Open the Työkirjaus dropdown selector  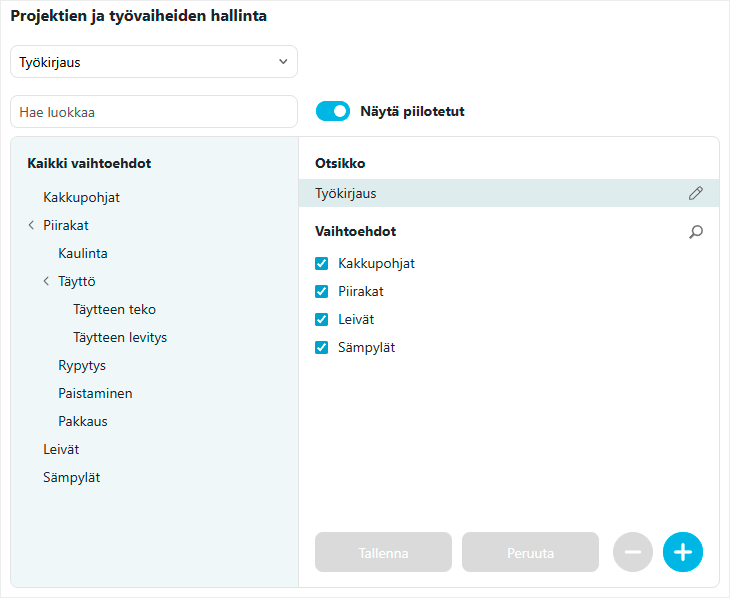[154, 61]
